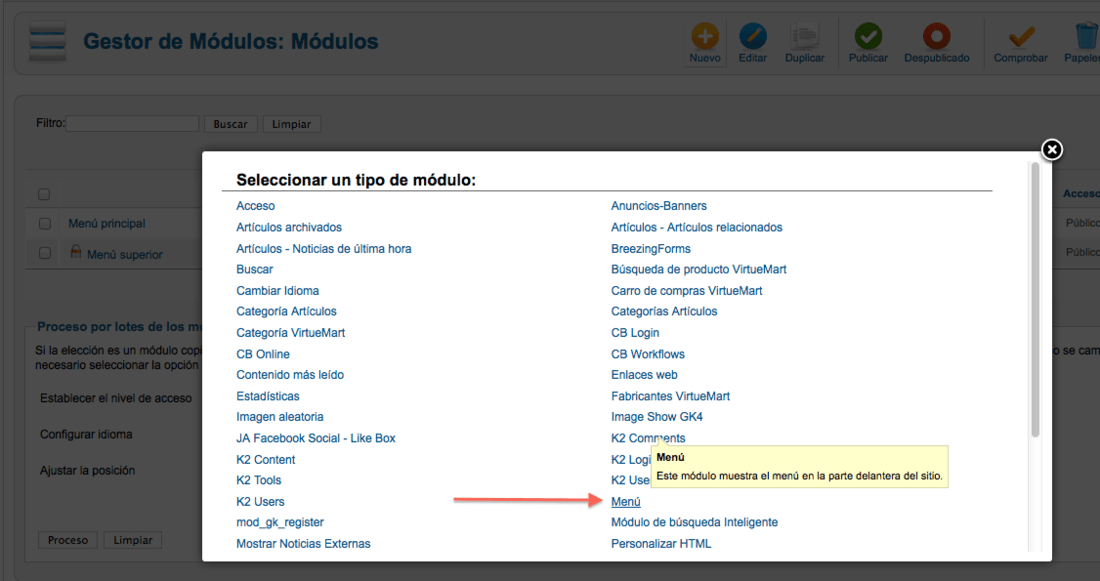Viewport: 1100px width, 581px height.
Task: Click the Despublicado red icon
Action: [936, 36]
